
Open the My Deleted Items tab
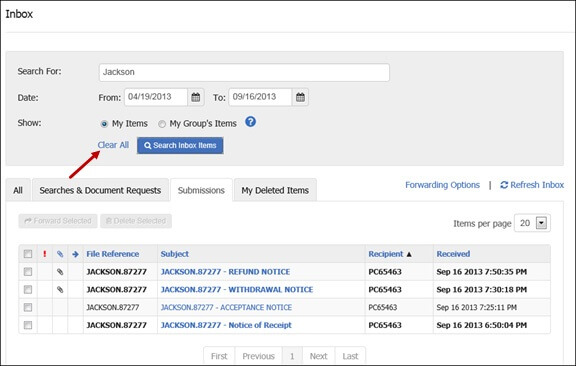[x=275, y=190]
